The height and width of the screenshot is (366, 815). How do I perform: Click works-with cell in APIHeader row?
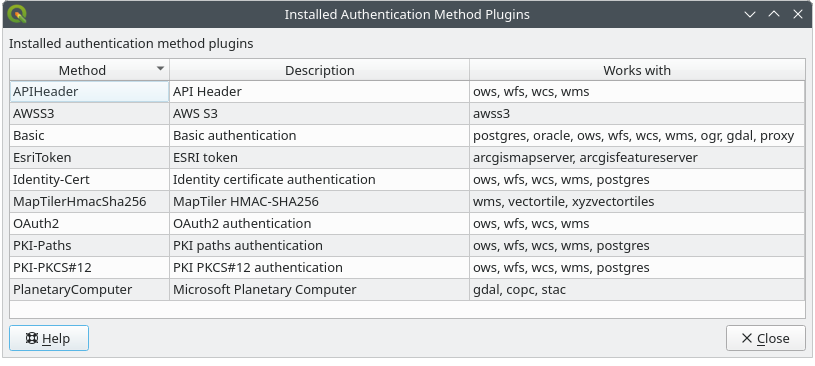tap(637, 92)
